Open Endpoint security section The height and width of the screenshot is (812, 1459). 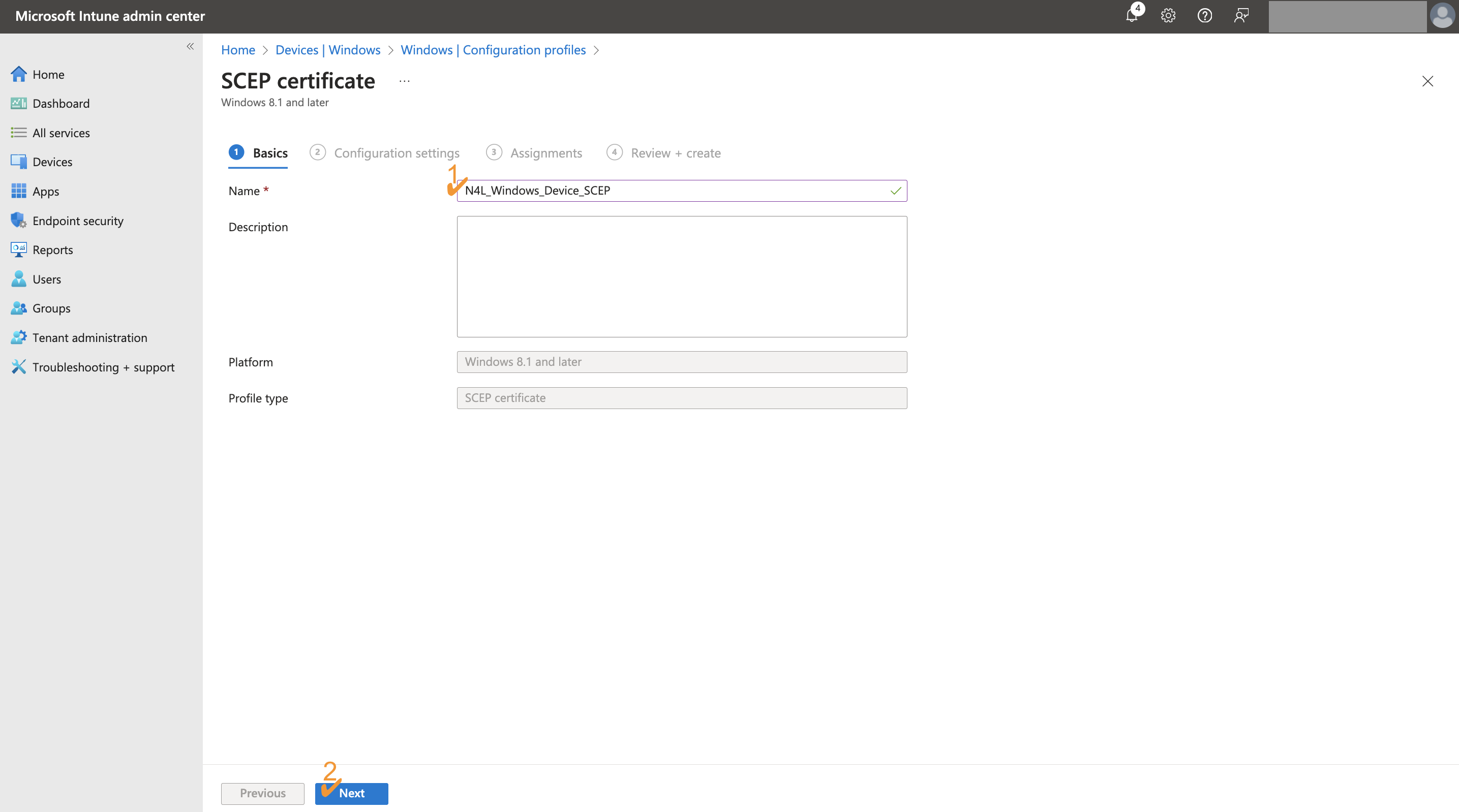tap(78, 220)
